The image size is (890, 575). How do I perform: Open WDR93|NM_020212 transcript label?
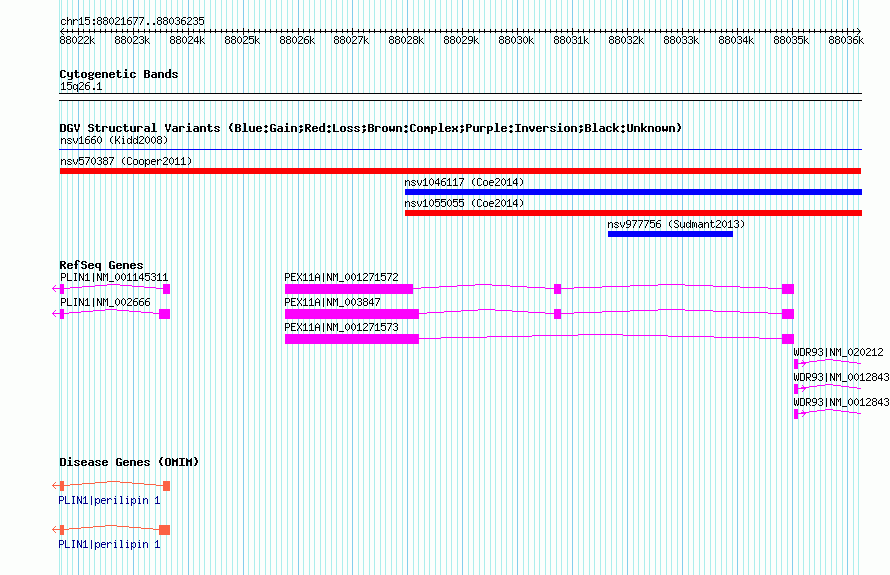click(x=838, y=352)
